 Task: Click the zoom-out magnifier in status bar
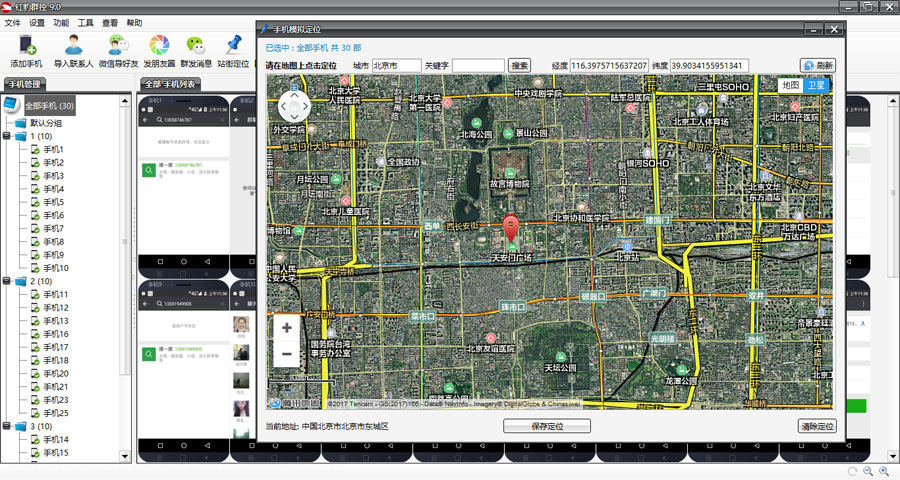click(868, 471)
